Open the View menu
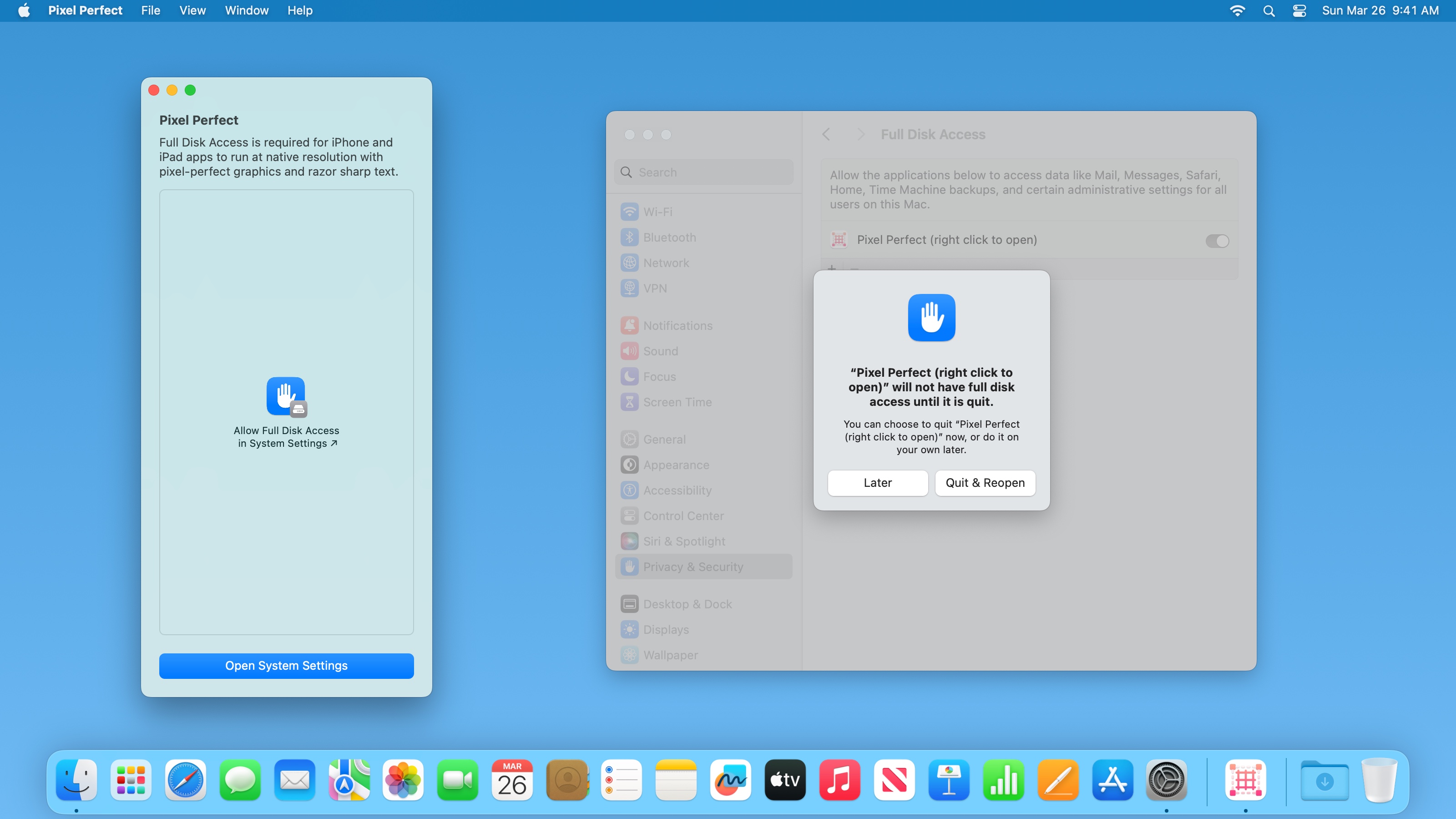1456x819 pixels. [192, 11]
